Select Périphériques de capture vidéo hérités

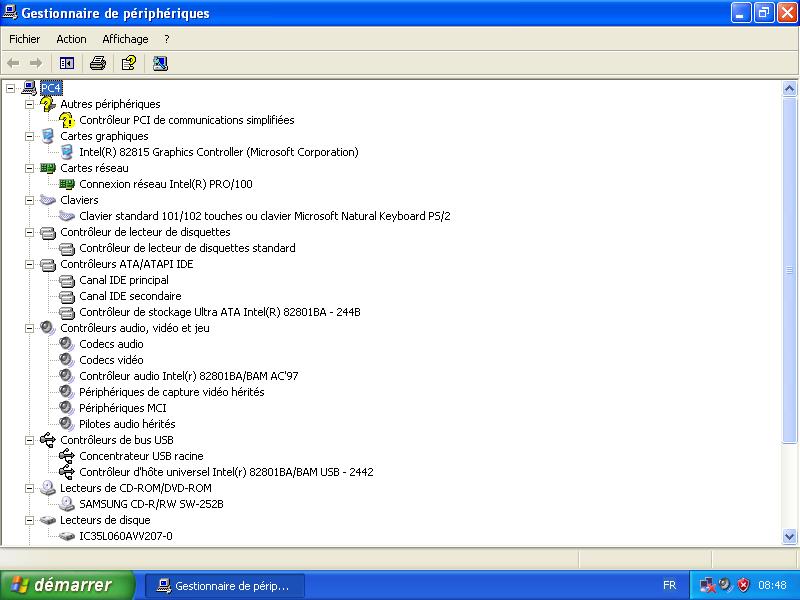point(172,392)
